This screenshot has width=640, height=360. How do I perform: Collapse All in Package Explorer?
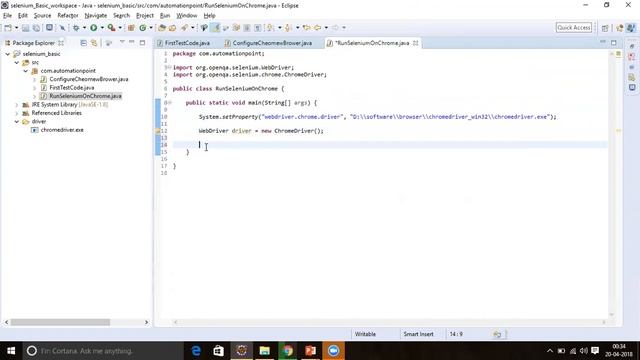pyautogui.click(x=83, y=43)
